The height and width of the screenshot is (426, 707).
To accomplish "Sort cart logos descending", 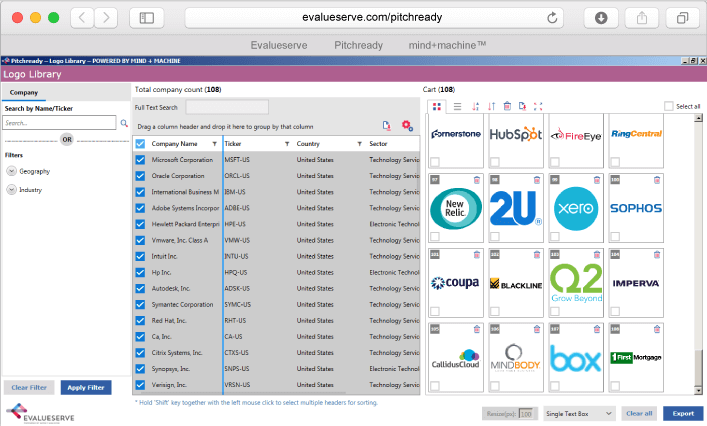I will [491, 106].
